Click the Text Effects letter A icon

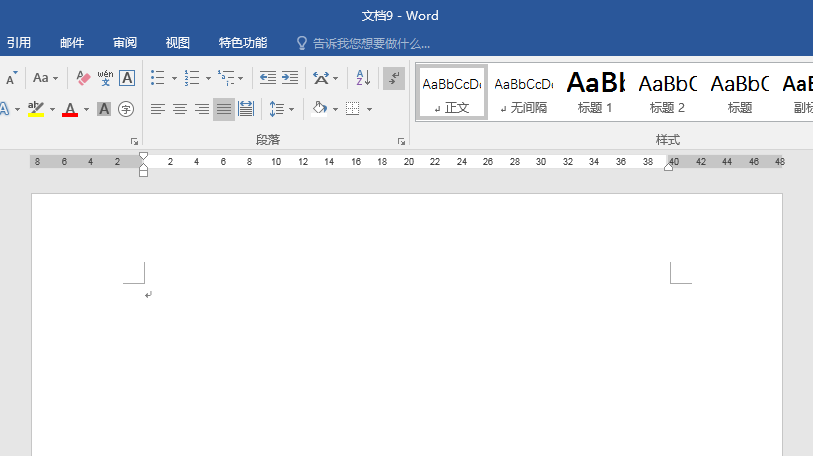(5, 109)
